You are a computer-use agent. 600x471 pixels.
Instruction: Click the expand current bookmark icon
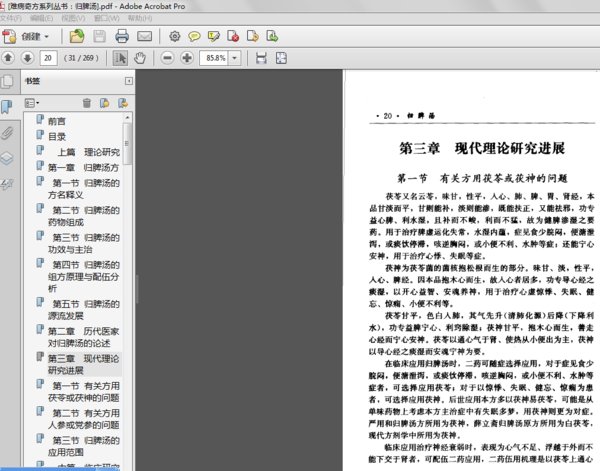point(123,103)
